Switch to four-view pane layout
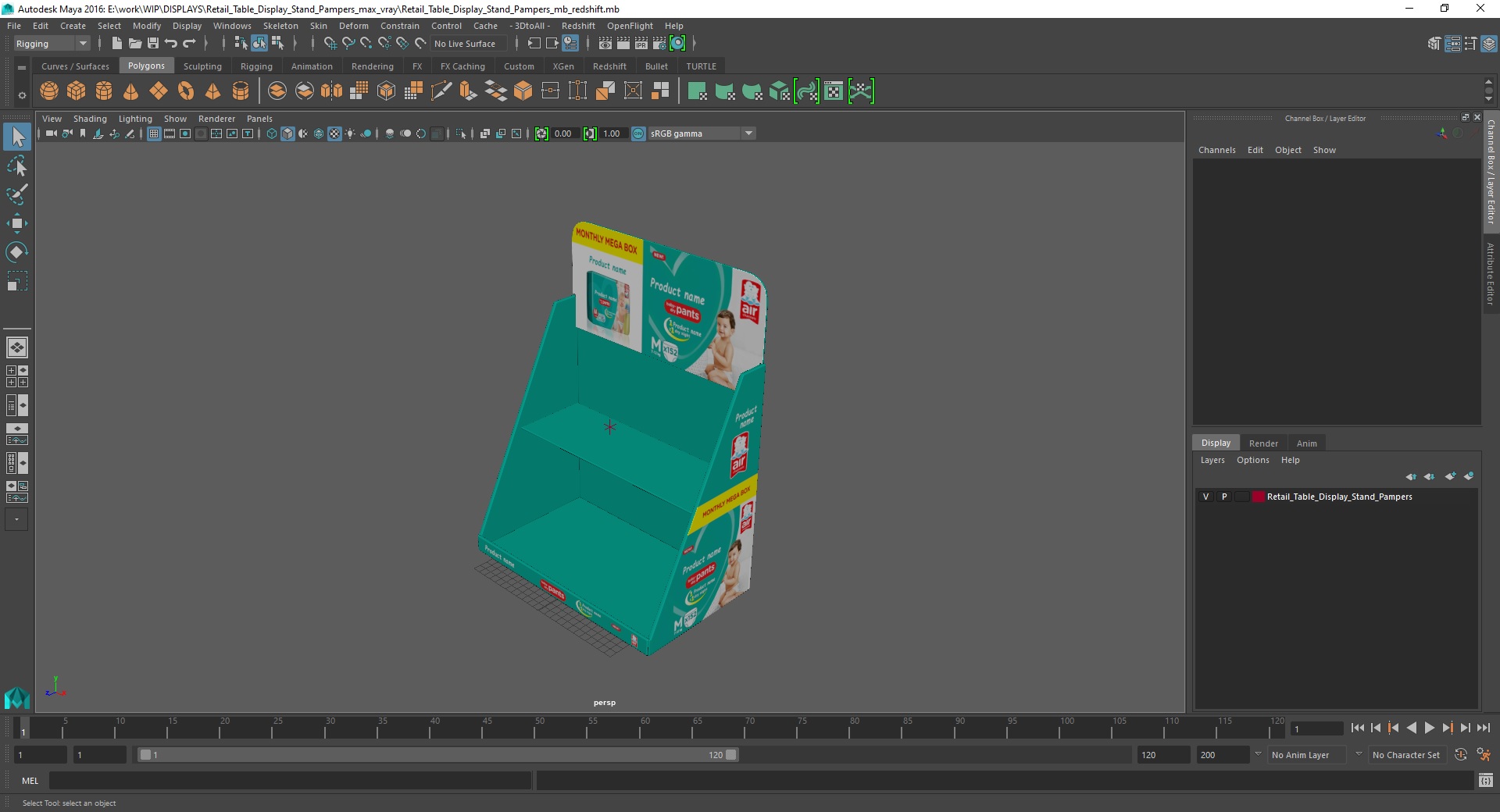 17,376
